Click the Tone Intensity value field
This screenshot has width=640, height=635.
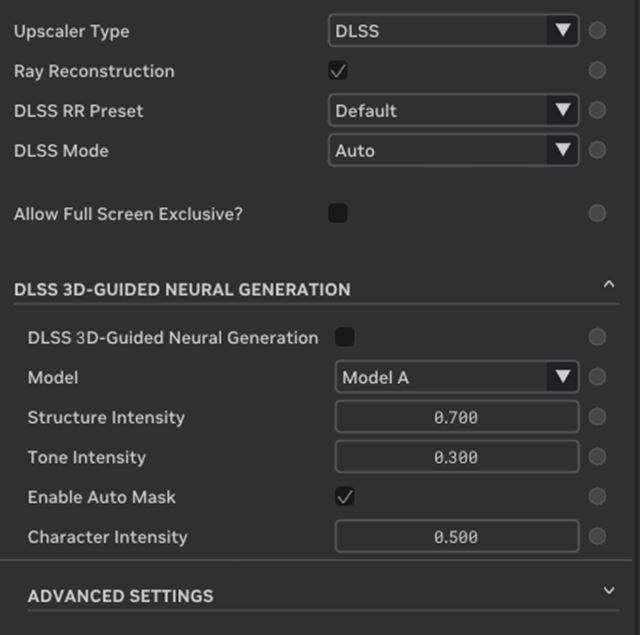click(457, 457)
